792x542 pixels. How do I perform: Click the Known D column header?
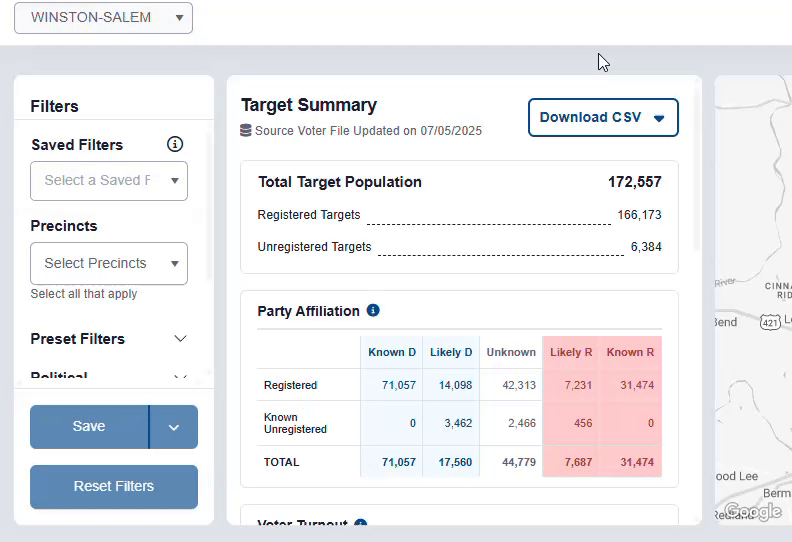pos(392,352)
